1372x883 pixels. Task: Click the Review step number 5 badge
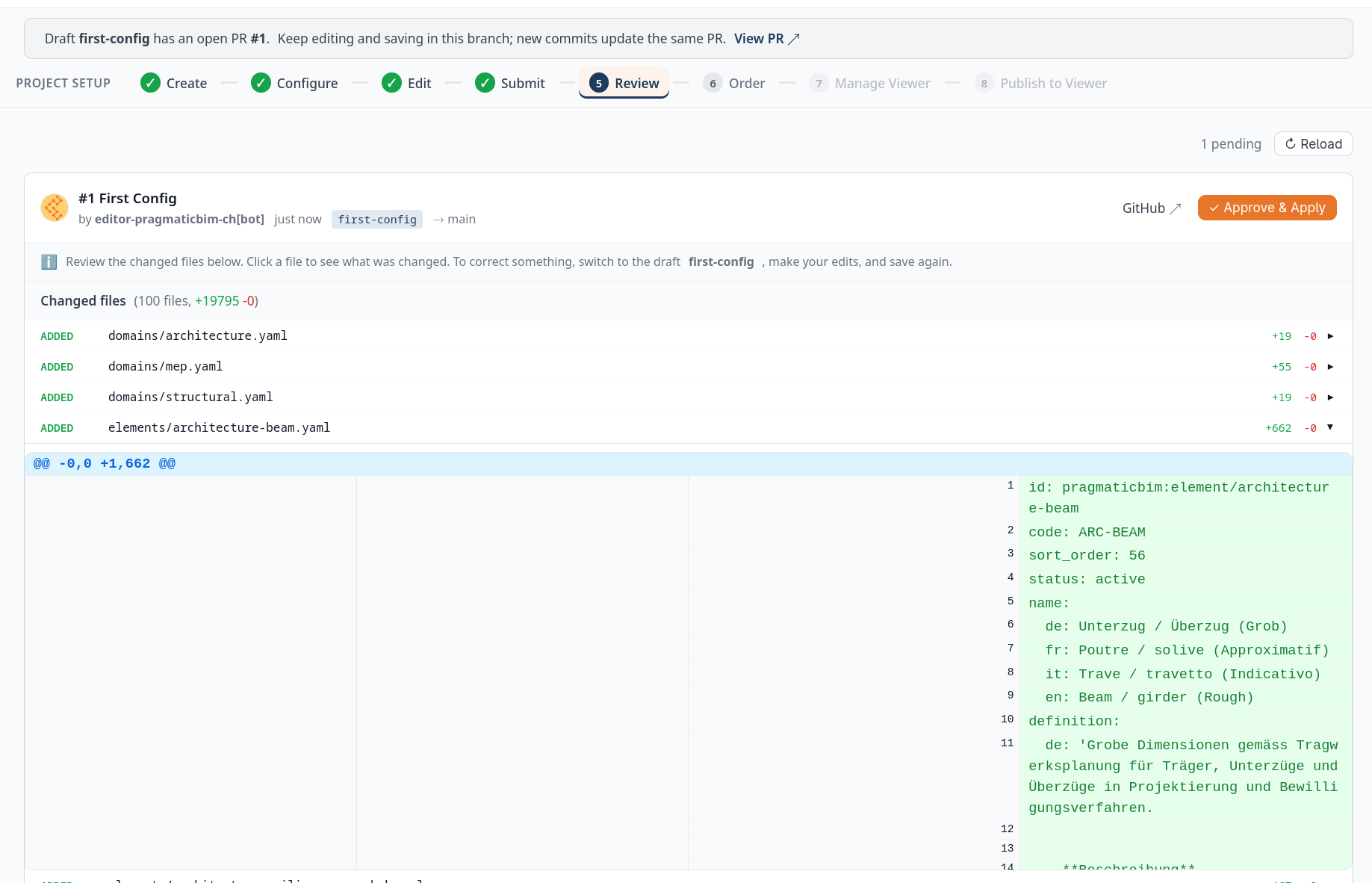click(x=598, y=83)
